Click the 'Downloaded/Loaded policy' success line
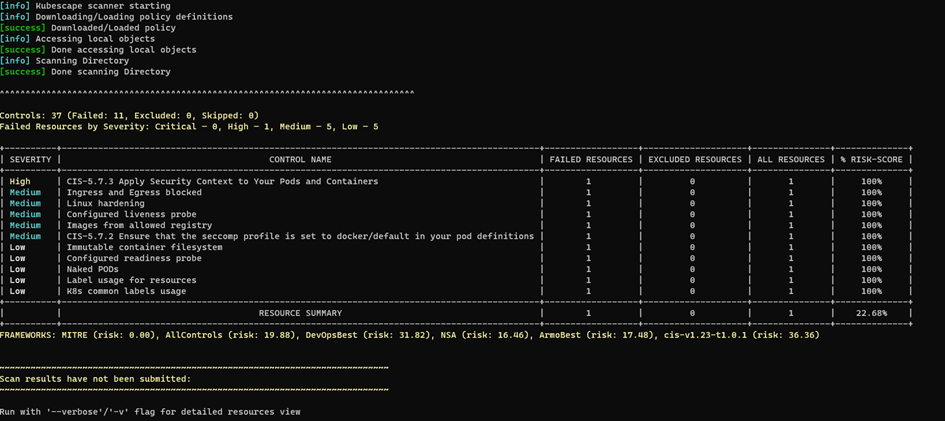 click(88, 28)
